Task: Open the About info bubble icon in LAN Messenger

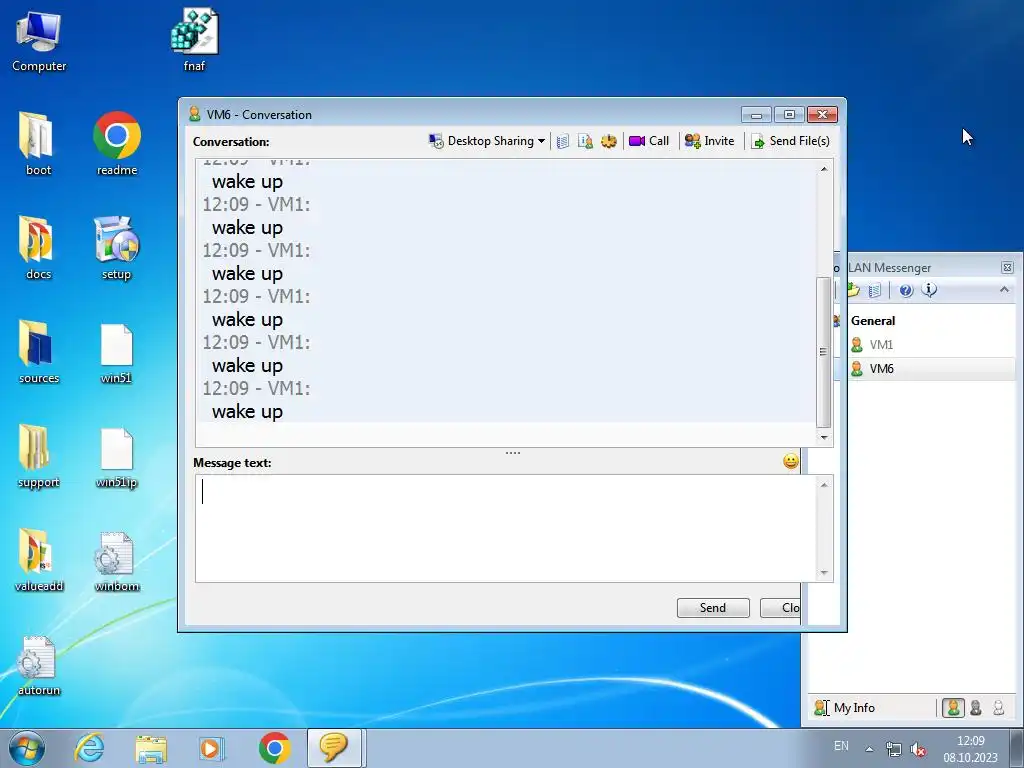Action: (x=929, y=289)
